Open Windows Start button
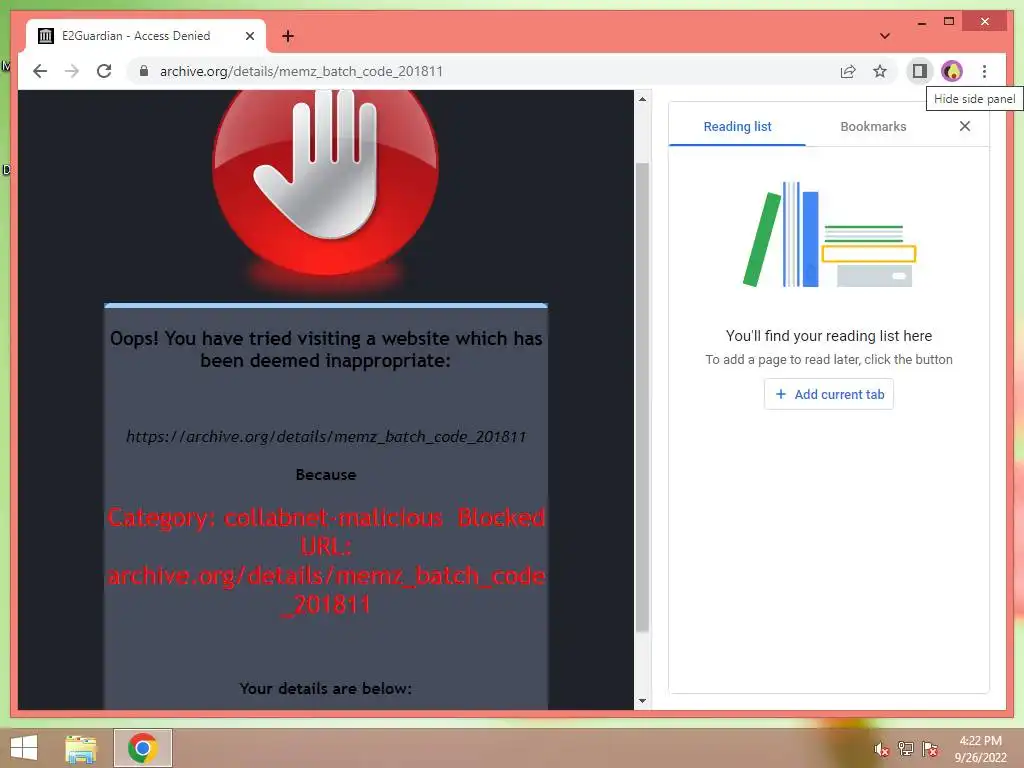Viewport: 1024px width, 768px height. pos(24,748)
